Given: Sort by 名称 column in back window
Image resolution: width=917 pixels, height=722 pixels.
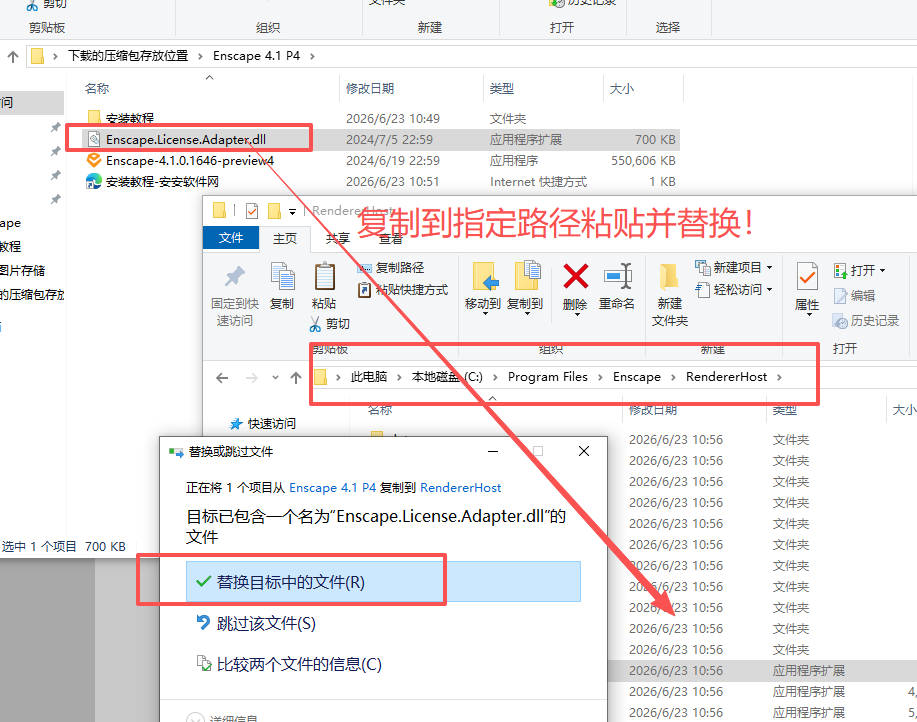Looking at the screenshot, I should point(97,88).
